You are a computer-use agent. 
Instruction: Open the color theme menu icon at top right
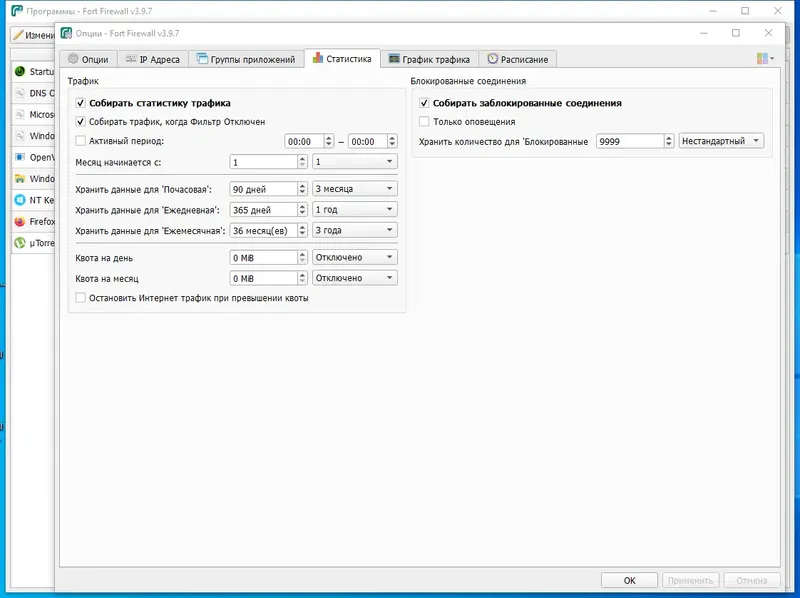(x=765, y=59)
